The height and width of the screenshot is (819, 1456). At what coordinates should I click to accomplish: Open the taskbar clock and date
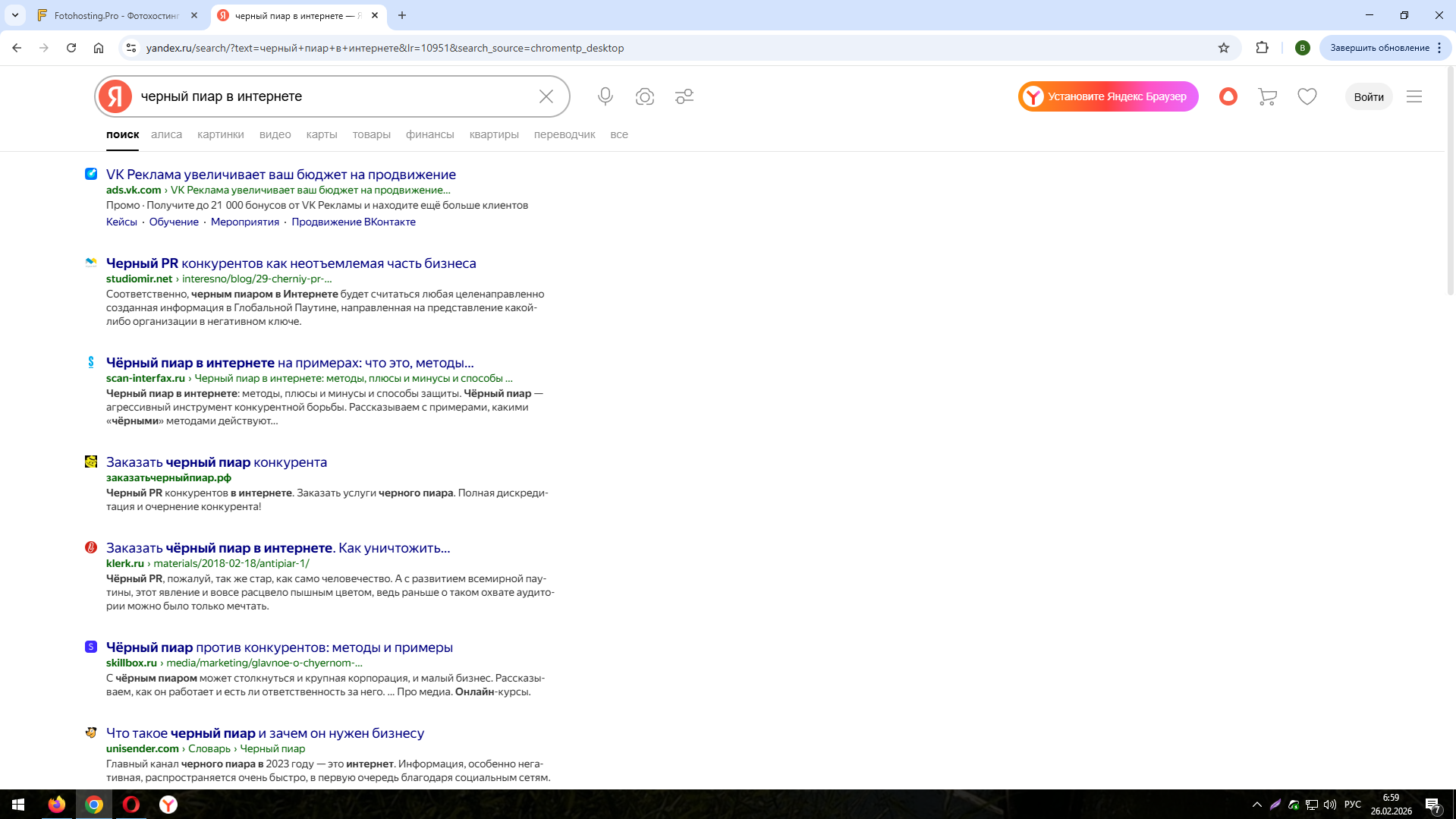[1391, 805]
